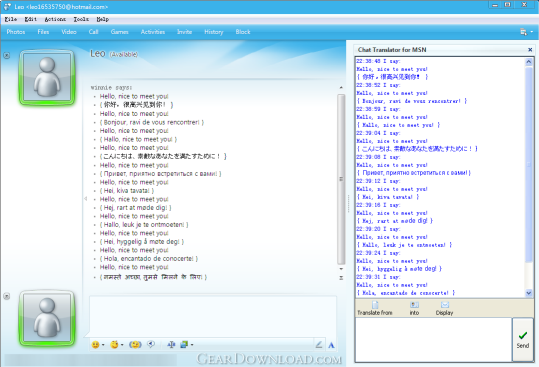This screenshot has height=367, width=539.
Task: Collapse the side panel arrow left of chat
Action: 85,199
